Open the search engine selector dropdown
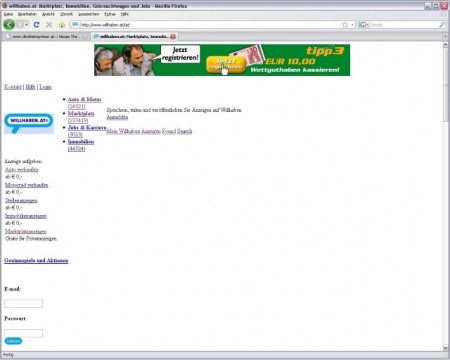450x360 pixels. pyautogui.click(x=364, y=25)
